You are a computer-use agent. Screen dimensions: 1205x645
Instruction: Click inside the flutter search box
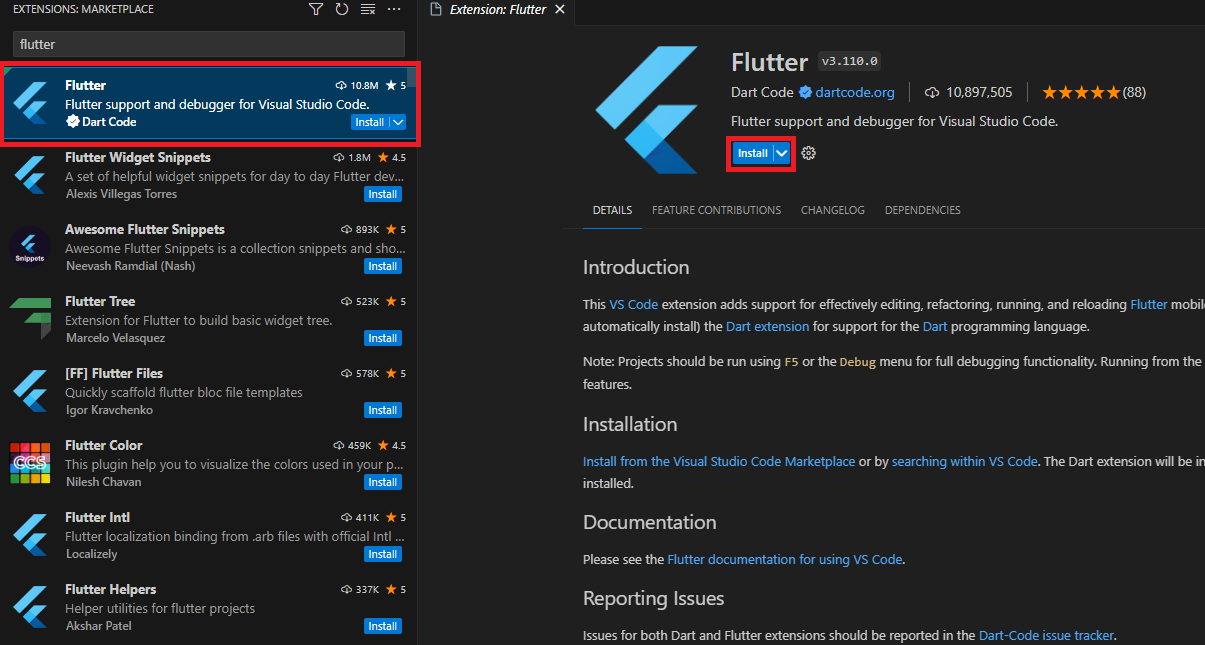(x=207, y=44)
